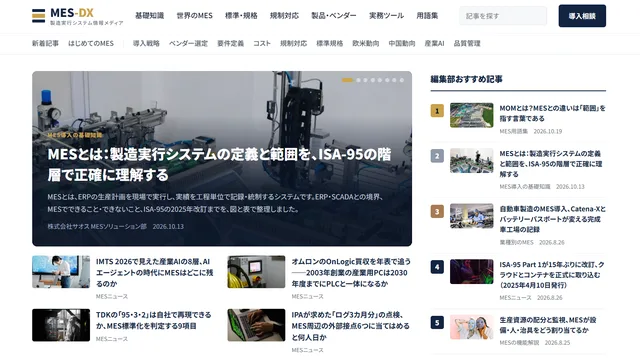The width and height of the screenshot is (640, 360).
Task: Open the 用語集 menu
Action: pos(427,16)
